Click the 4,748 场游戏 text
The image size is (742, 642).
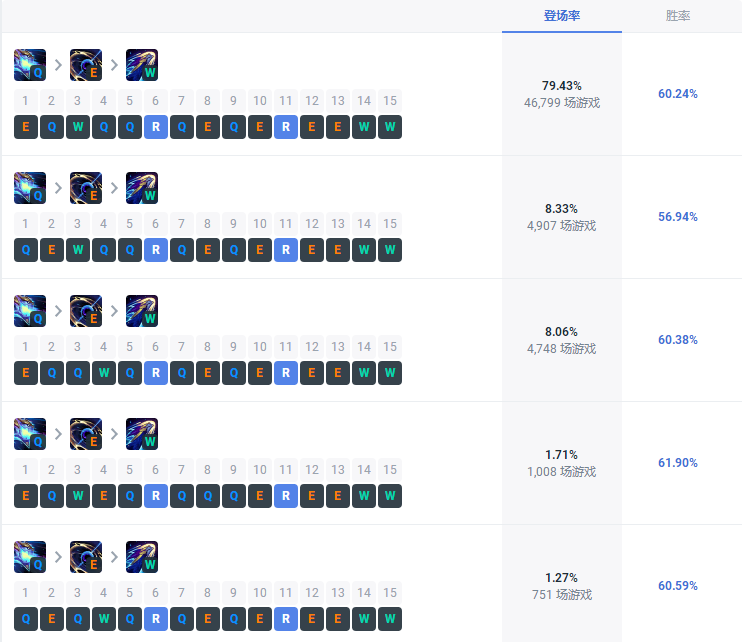pos(562,349)
